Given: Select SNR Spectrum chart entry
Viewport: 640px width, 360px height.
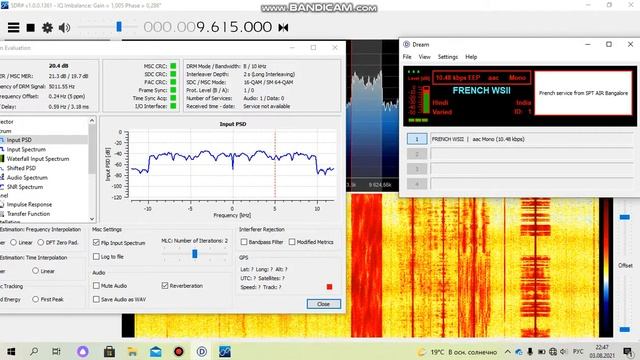Looking at the screenshot, I should 25,187.
